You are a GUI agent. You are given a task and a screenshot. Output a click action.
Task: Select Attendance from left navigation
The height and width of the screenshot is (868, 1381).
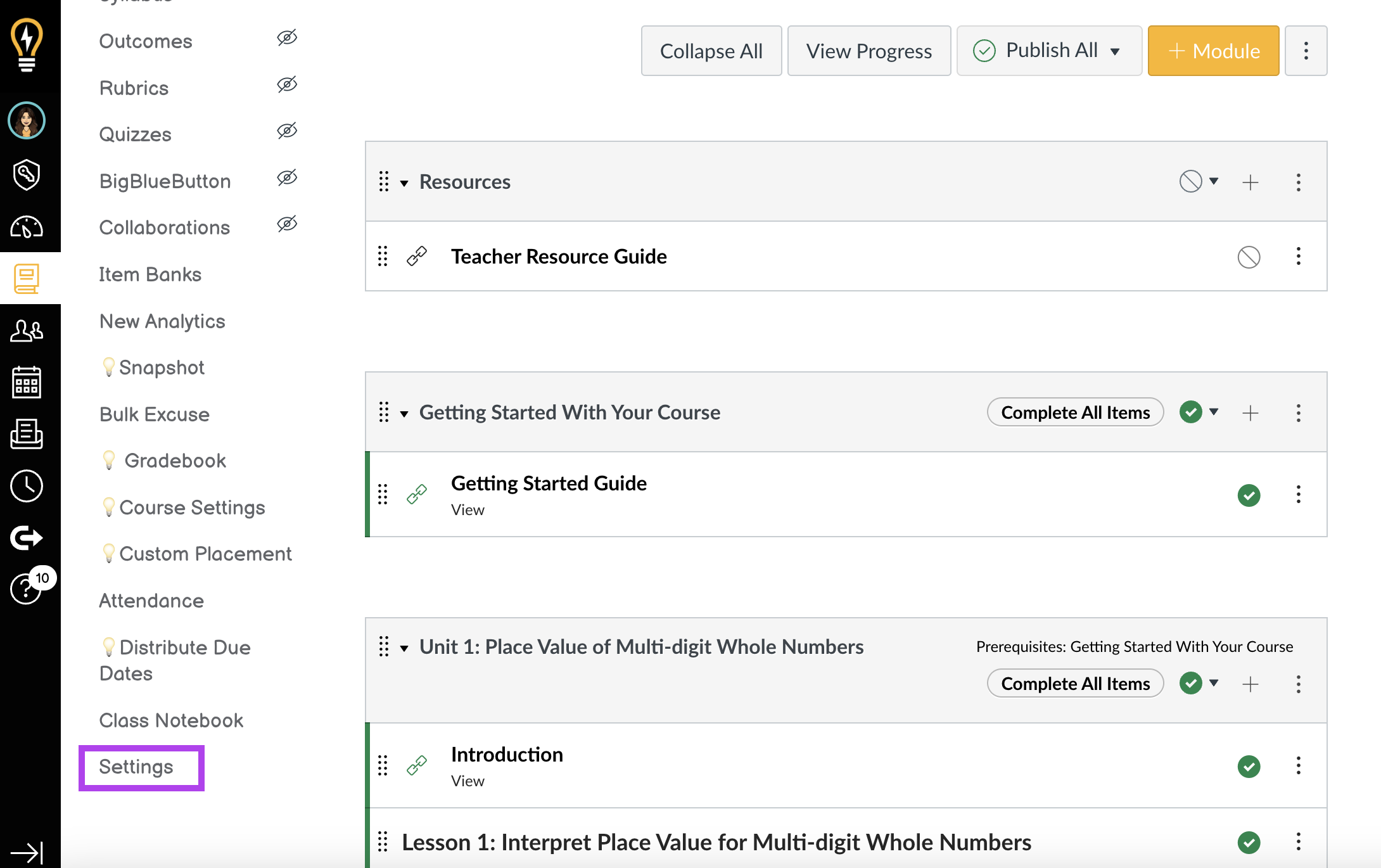click(x=151, y=600)
